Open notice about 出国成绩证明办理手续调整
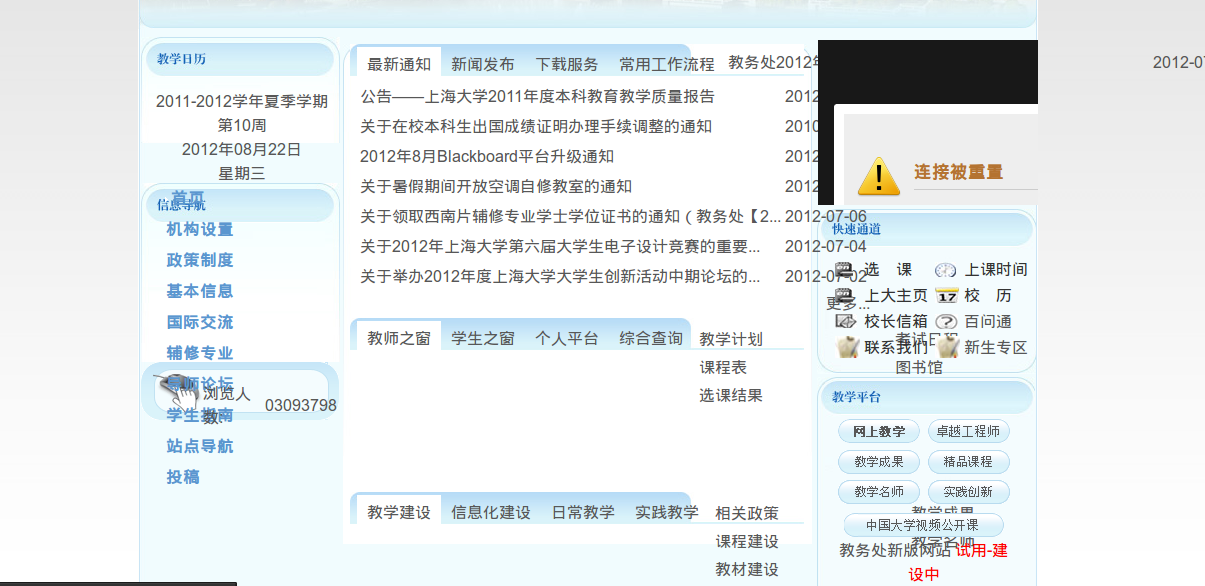Screen dimensions: 1205x586 point(536,127)
